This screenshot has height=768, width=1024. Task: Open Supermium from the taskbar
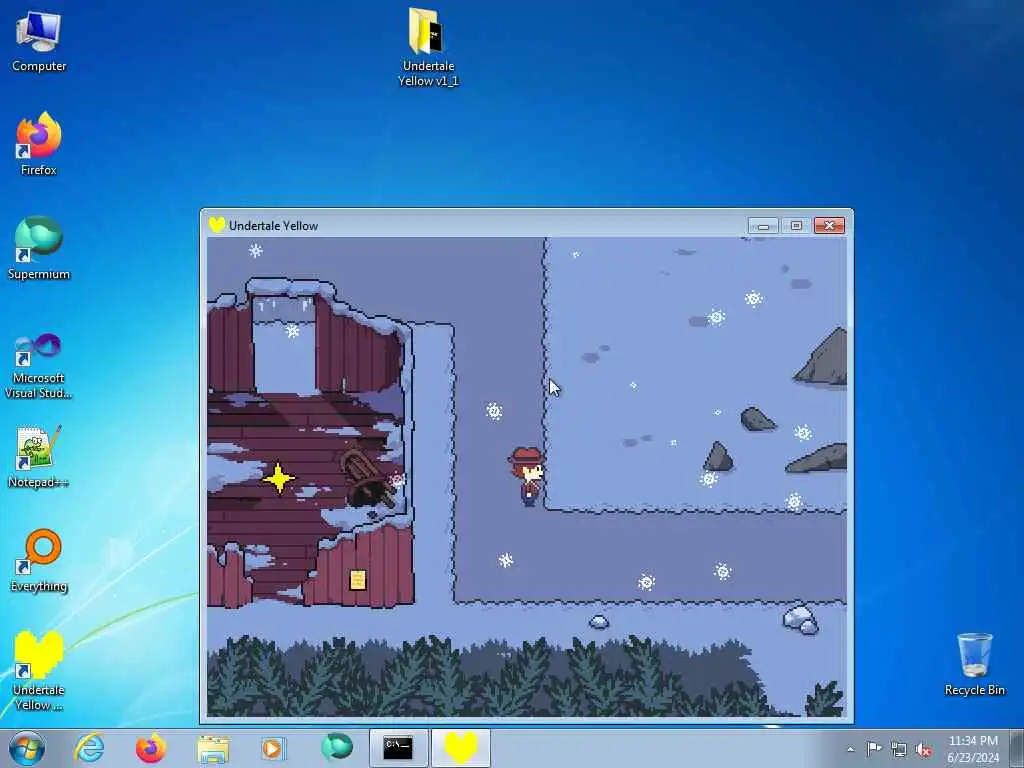point(336,748)
